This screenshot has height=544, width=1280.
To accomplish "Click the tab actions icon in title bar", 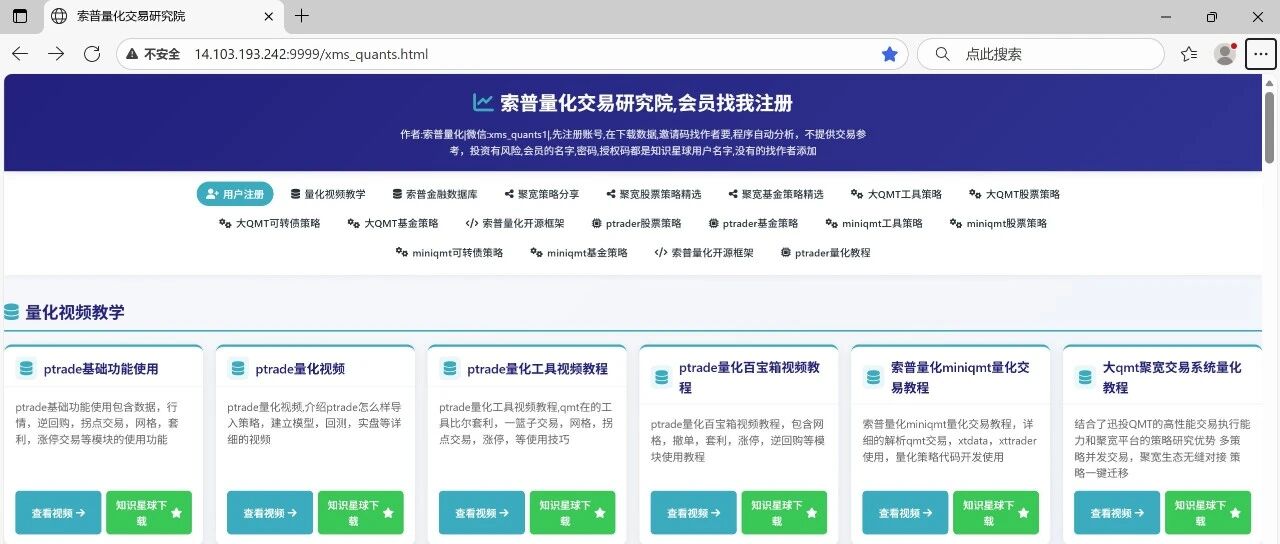I will tap(20, 16).
